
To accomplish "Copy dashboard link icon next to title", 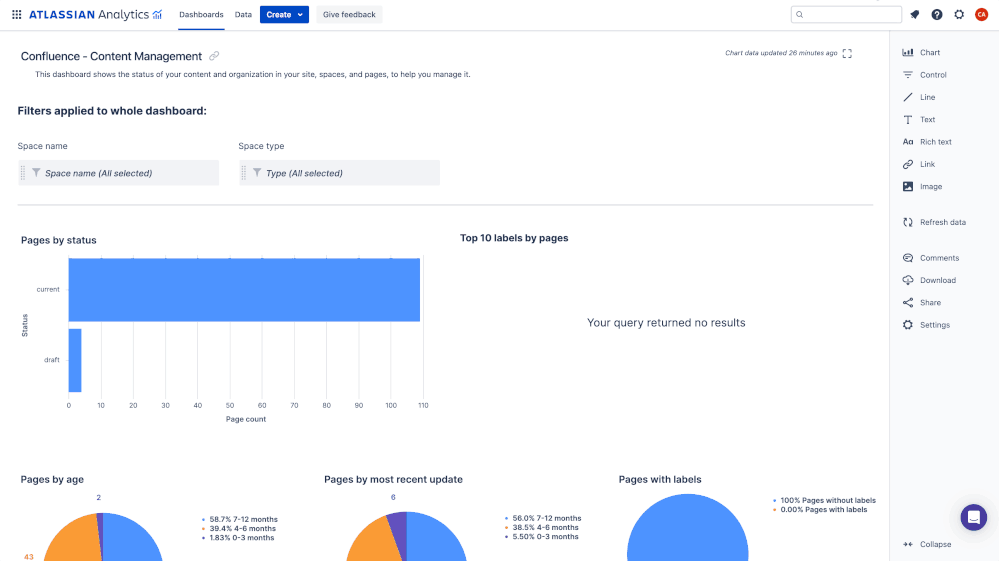I will click(214, 56).
